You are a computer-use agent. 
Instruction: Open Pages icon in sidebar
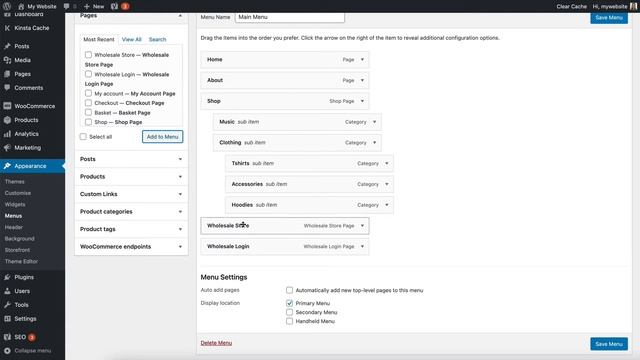point(7,74)
